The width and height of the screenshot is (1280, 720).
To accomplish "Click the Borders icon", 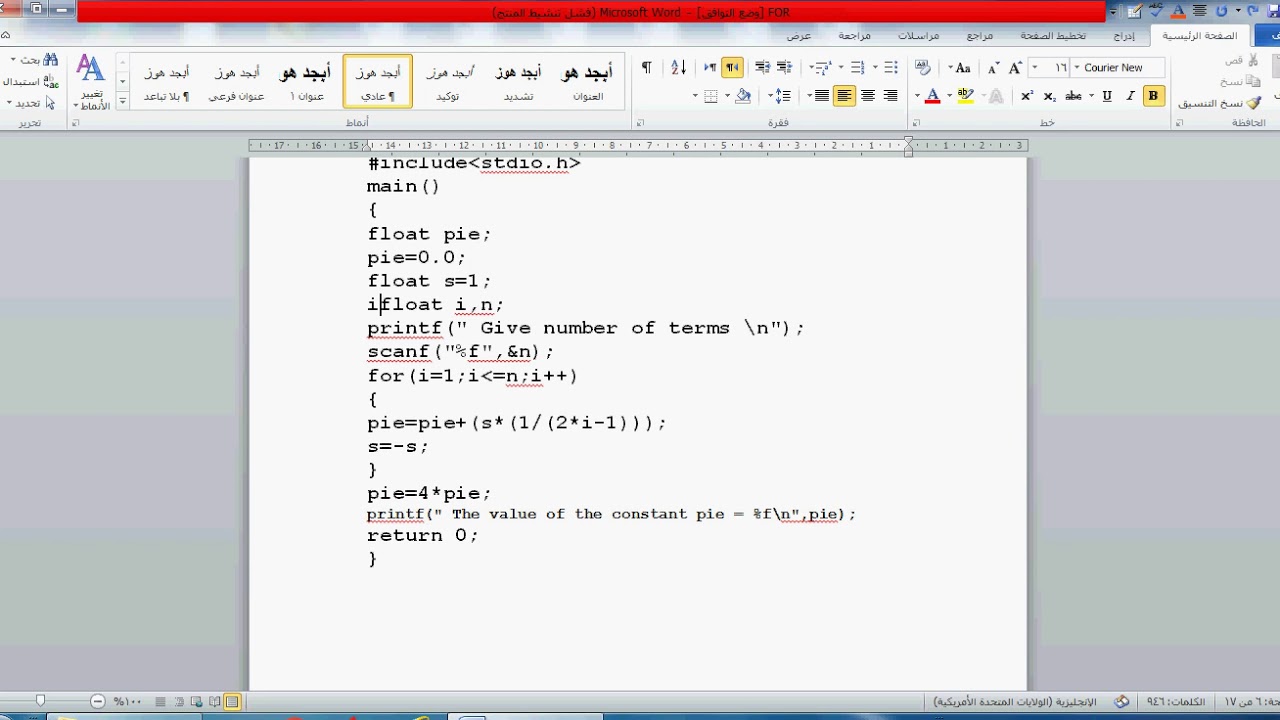I will pyautogui.click(x=711, y=96).
